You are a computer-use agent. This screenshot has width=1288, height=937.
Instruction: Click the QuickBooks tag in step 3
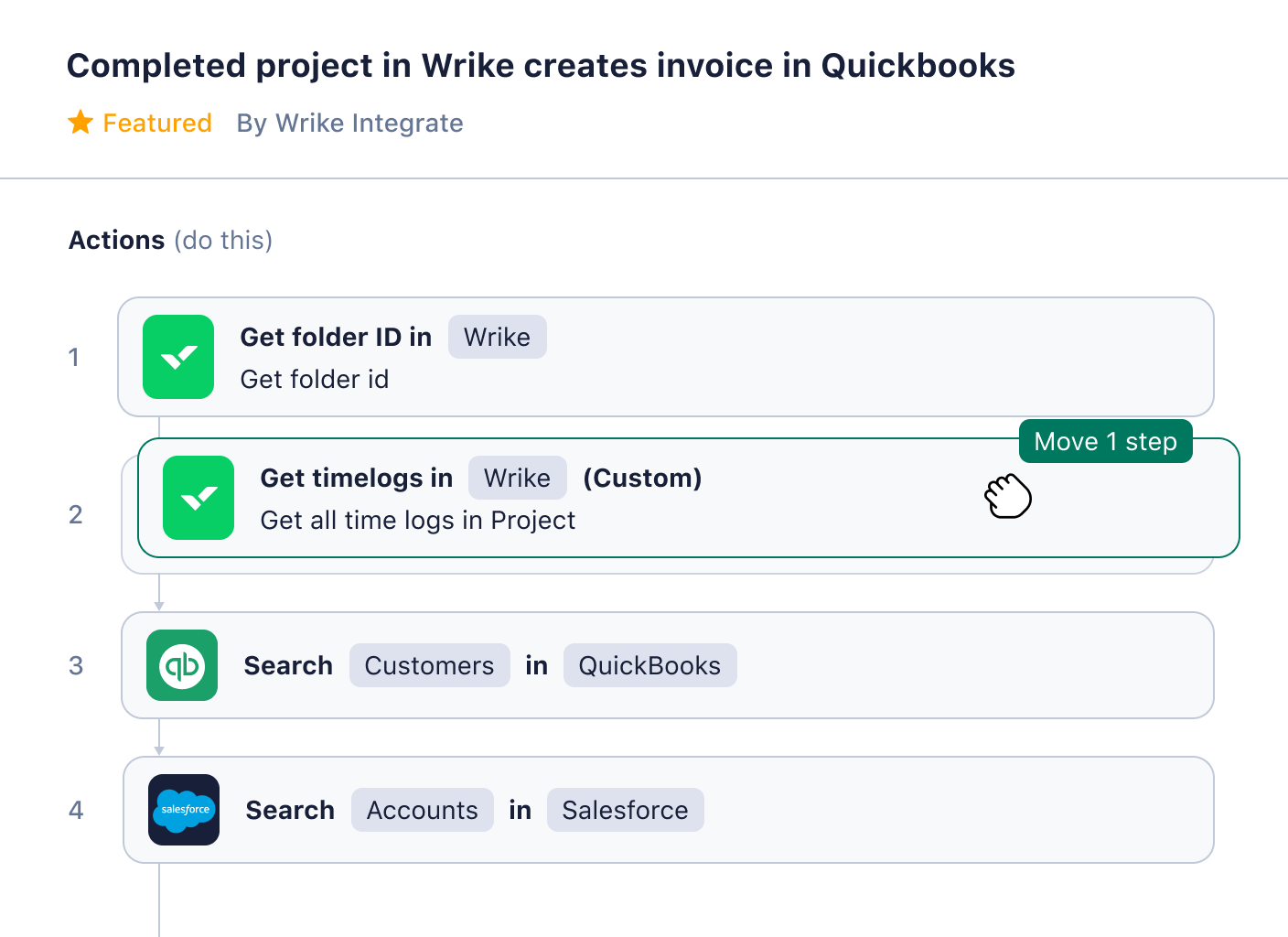tap(649, 665)
